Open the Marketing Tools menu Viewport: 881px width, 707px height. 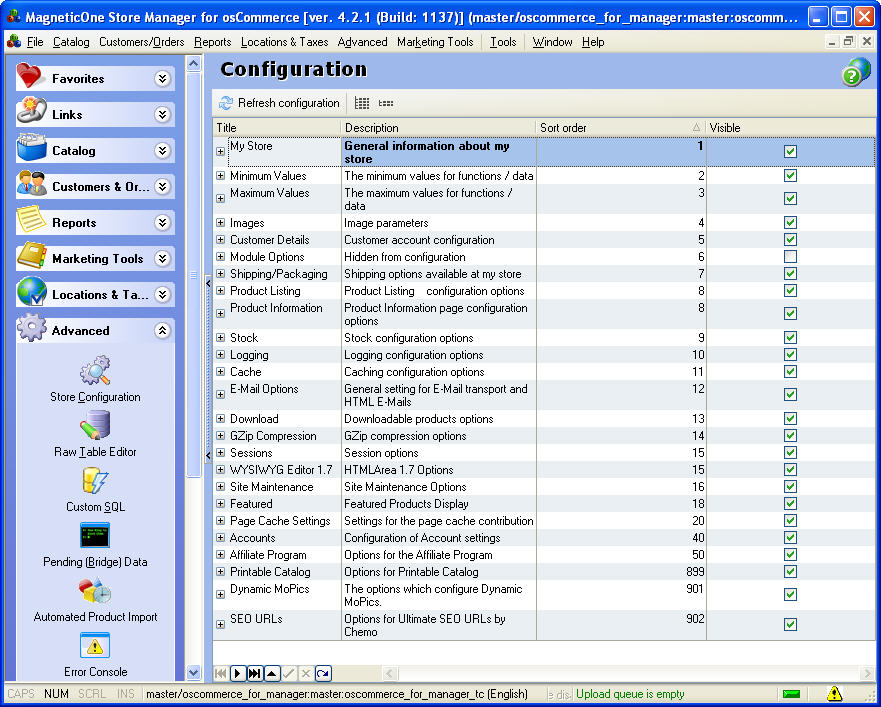coord(435,42)
